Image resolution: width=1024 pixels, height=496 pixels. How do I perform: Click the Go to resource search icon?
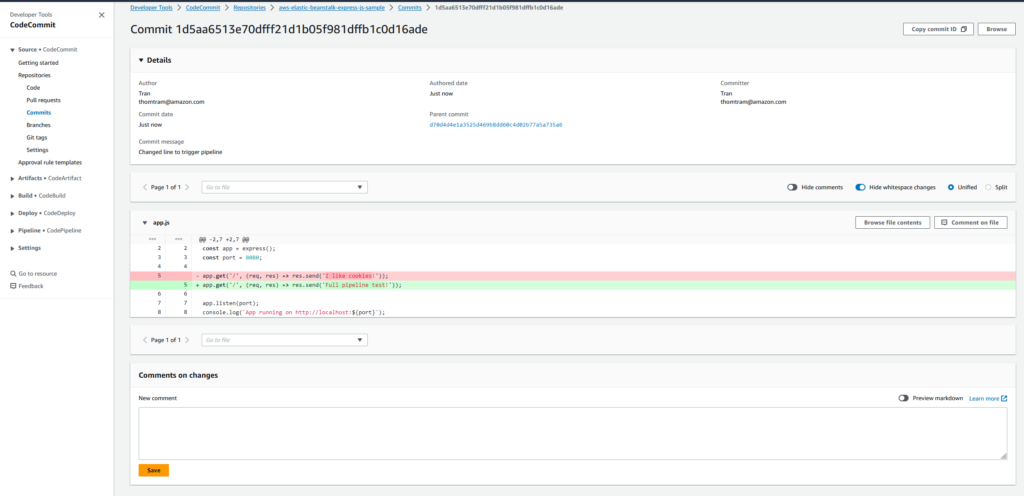click(12, 273)
